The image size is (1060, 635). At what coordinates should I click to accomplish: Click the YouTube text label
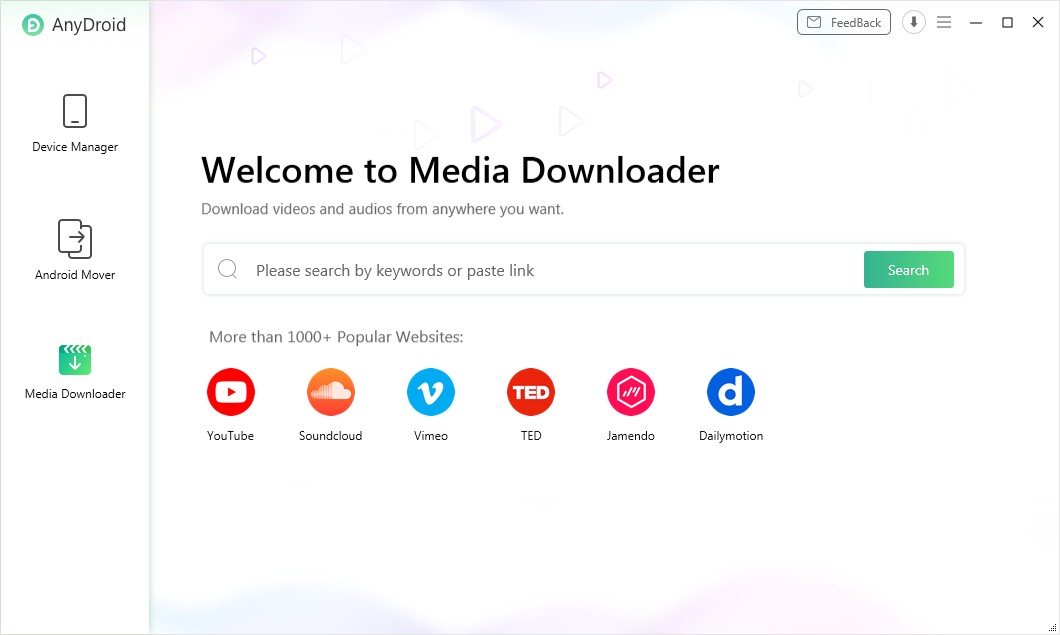[230, 436]
